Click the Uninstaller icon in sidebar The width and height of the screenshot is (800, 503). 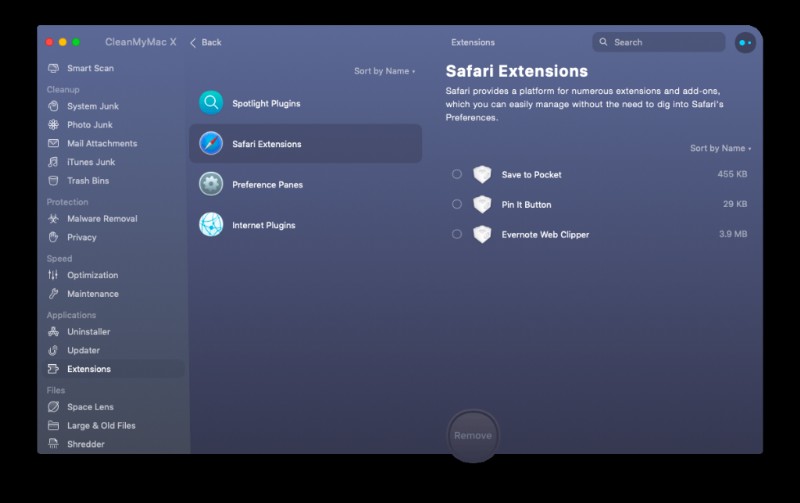[x=53, y=332]
